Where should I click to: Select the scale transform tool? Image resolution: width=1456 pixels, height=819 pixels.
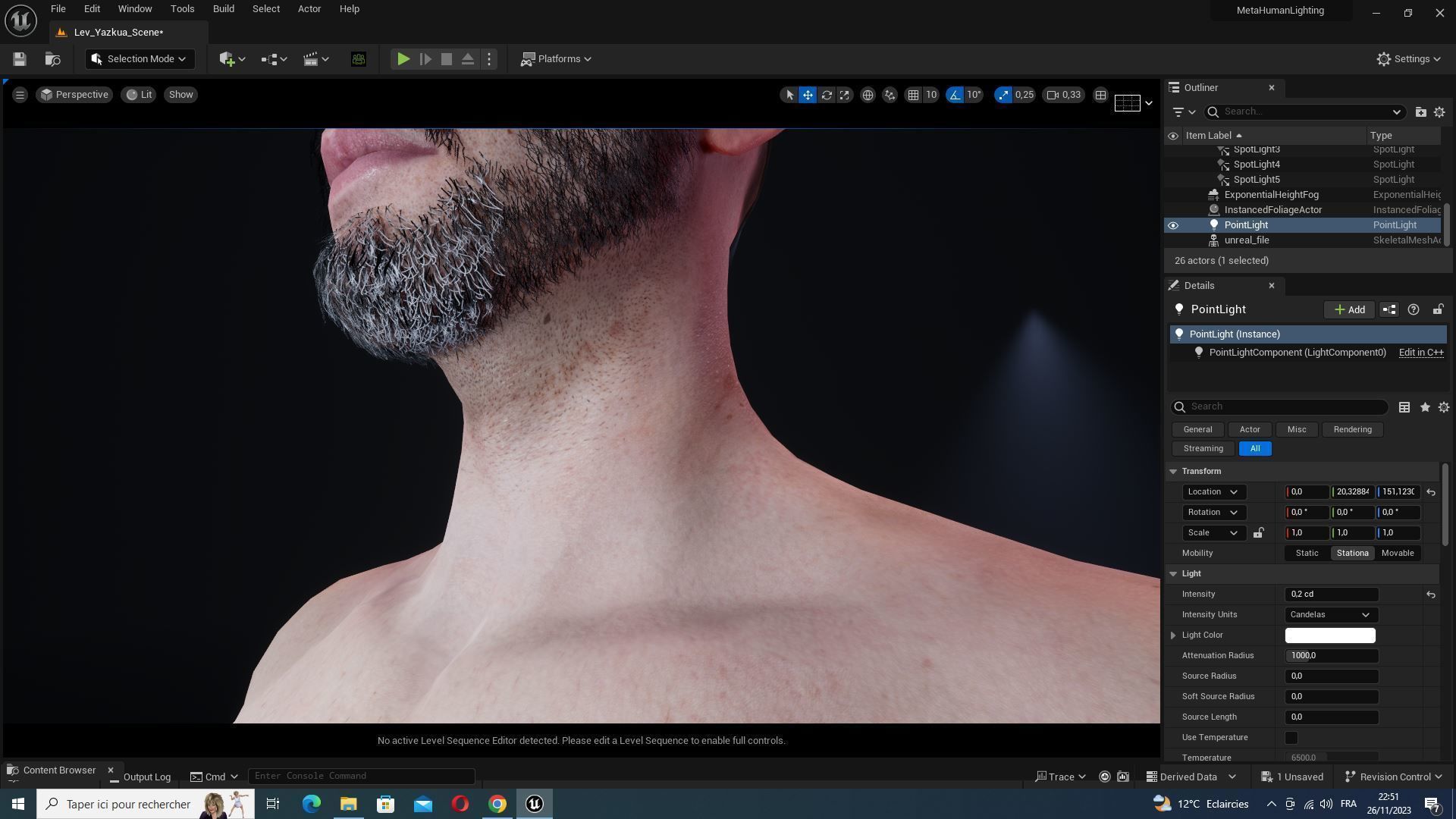click(x=844, y=95)
